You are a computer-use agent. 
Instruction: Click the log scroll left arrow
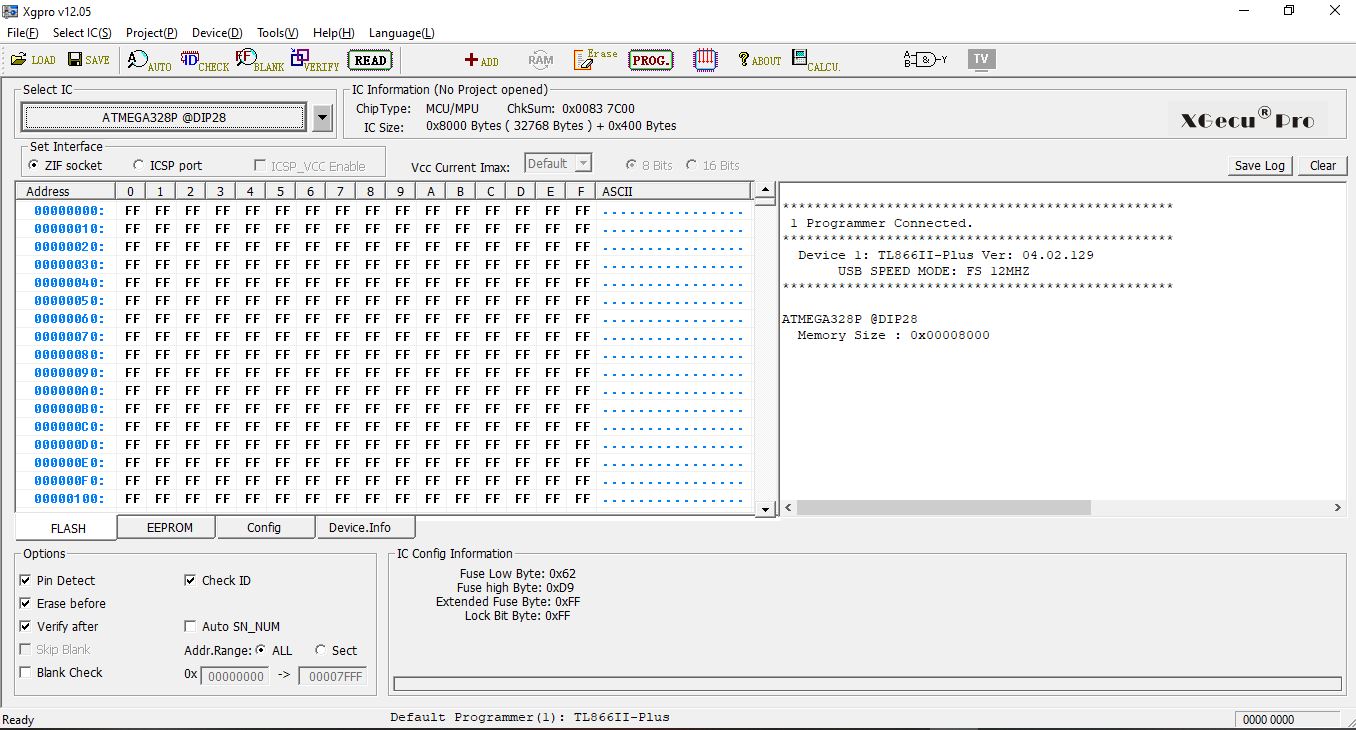788,508
